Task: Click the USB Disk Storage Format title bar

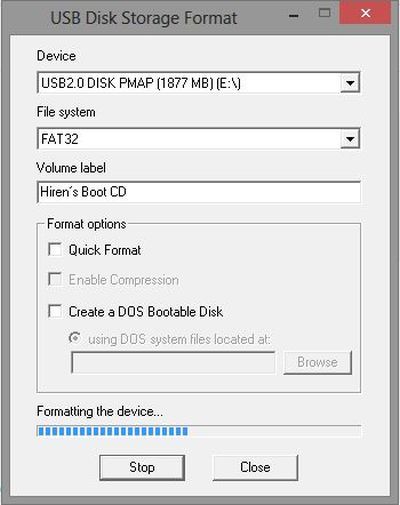Action: point(144,18)
